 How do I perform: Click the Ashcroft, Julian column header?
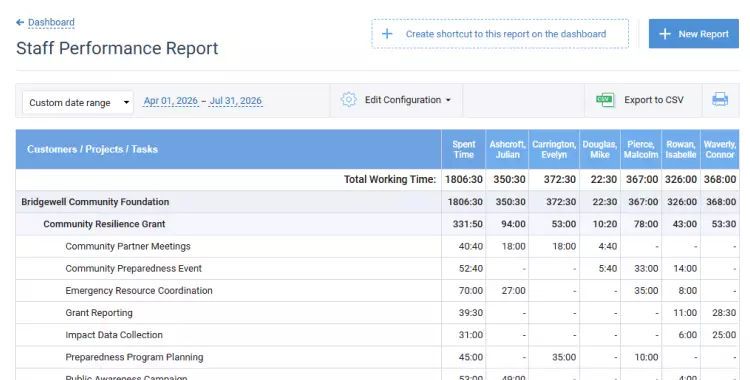(x=507, y=149)
